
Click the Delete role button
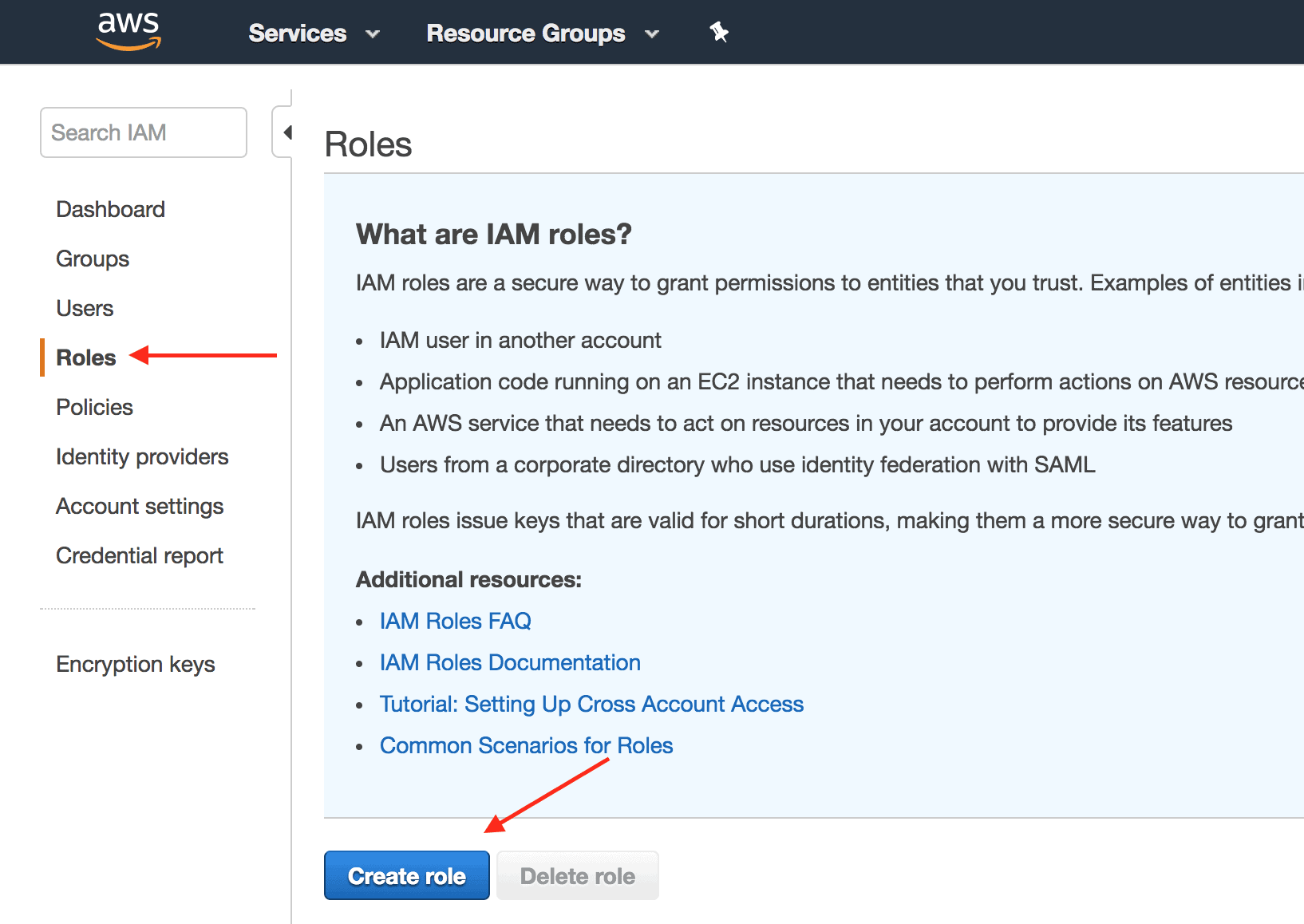pos(578,875)
